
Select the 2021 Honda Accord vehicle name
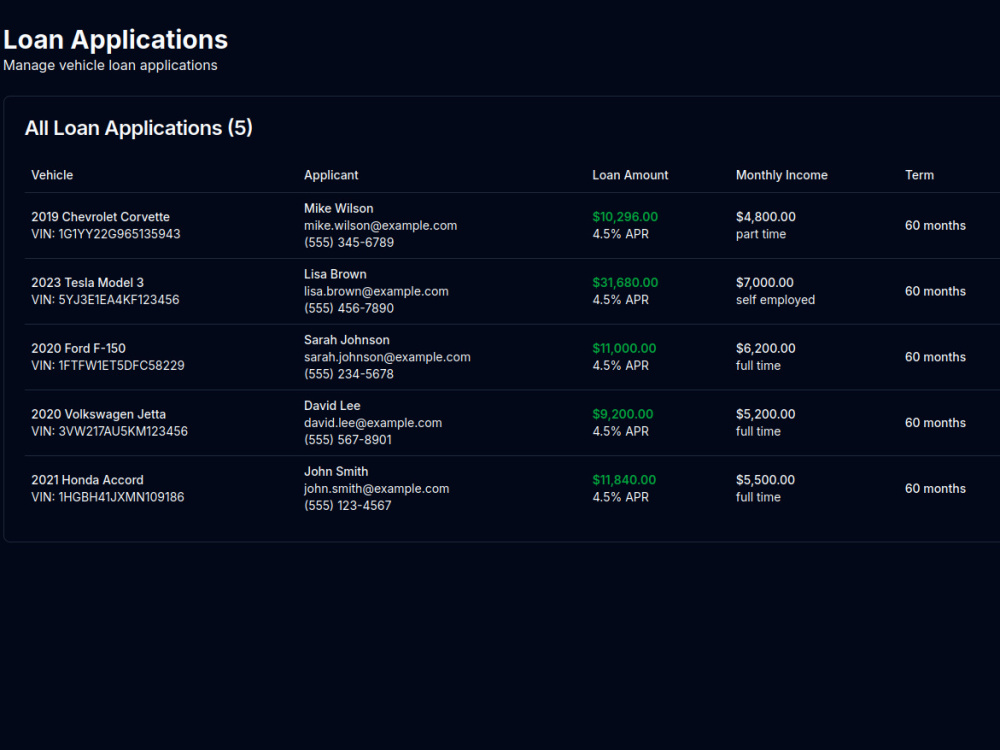(87, 480)
